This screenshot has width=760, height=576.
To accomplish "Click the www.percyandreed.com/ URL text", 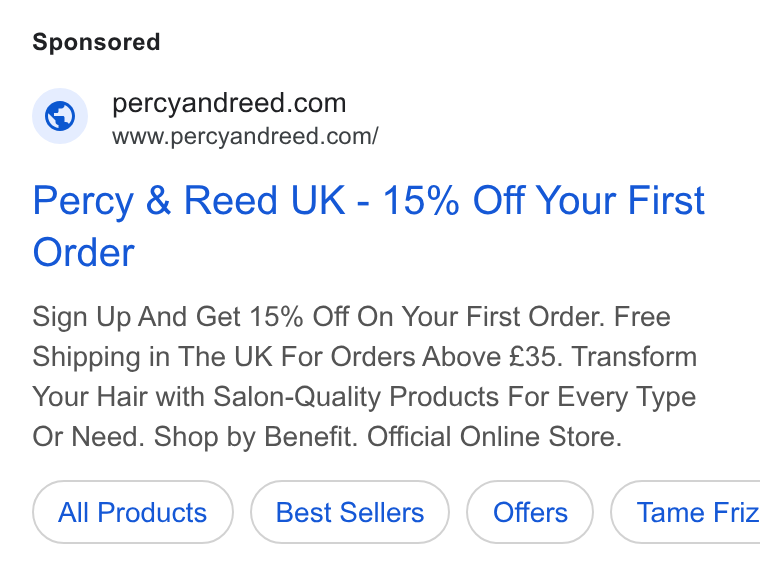I will 245,136.
